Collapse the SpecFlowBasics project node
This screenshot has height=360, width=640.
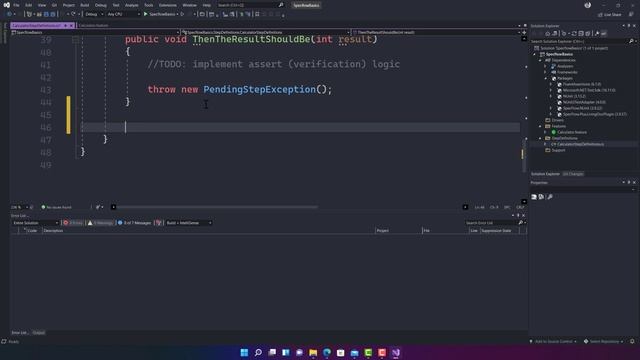point(535,54)
